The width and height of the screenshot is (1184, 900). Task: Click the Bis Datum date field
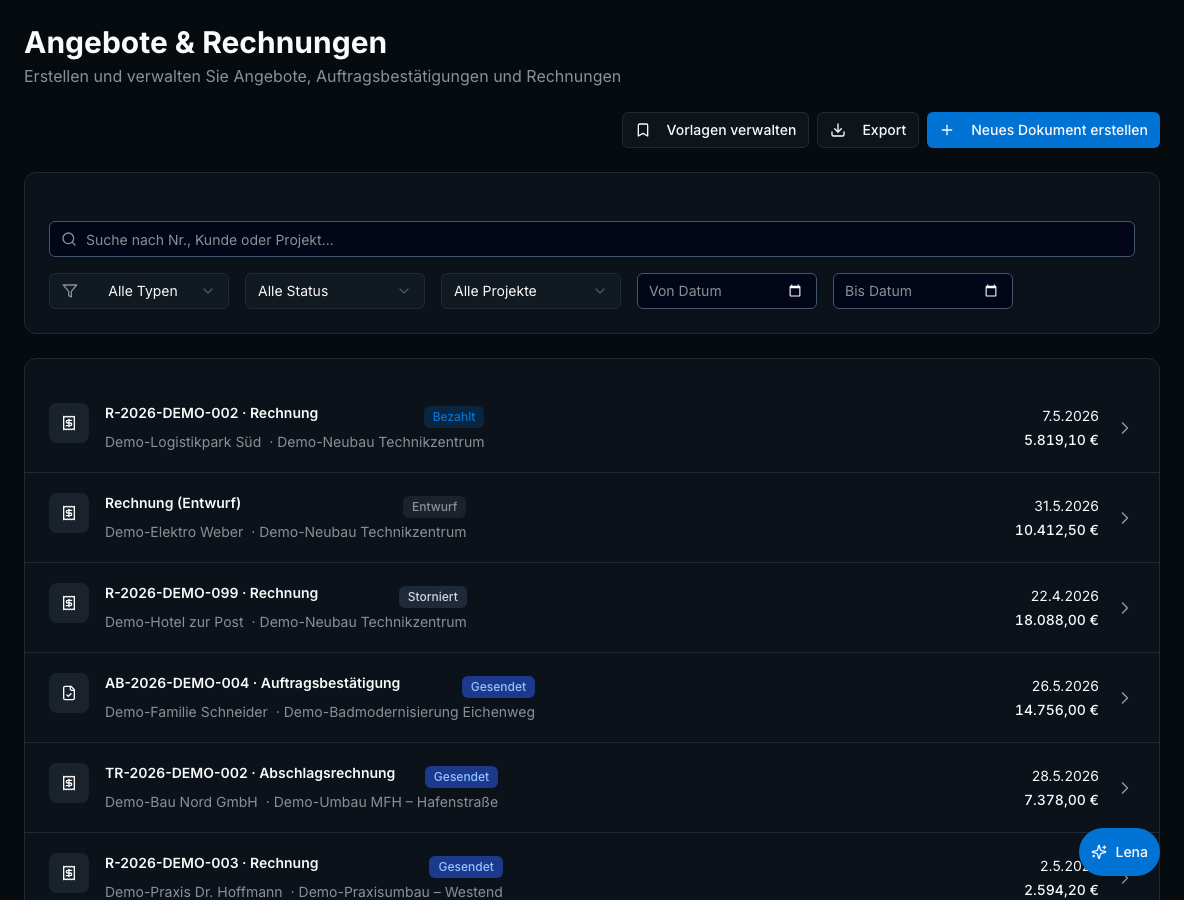[x=922, y=291]
